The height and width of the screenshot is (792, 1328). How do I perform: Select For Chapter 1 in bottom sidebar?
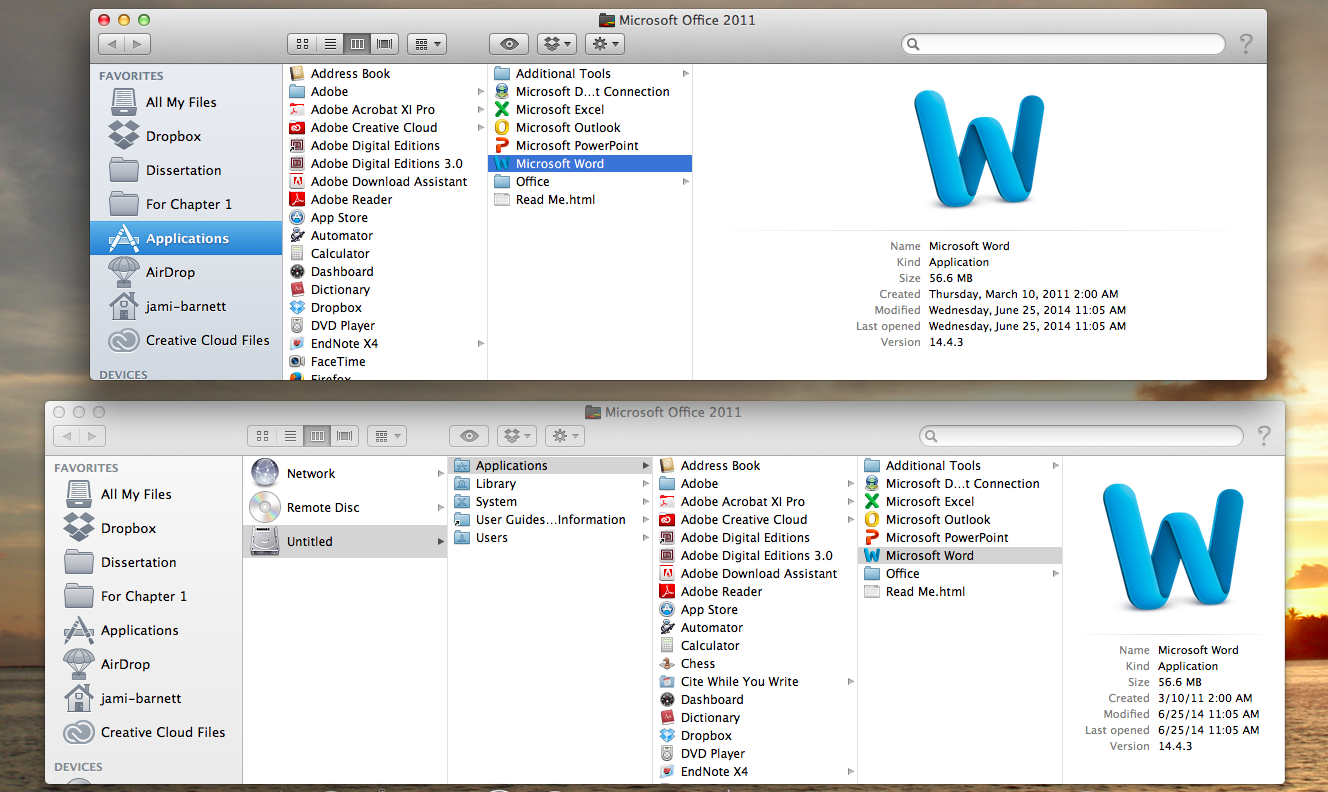(143, 596)
